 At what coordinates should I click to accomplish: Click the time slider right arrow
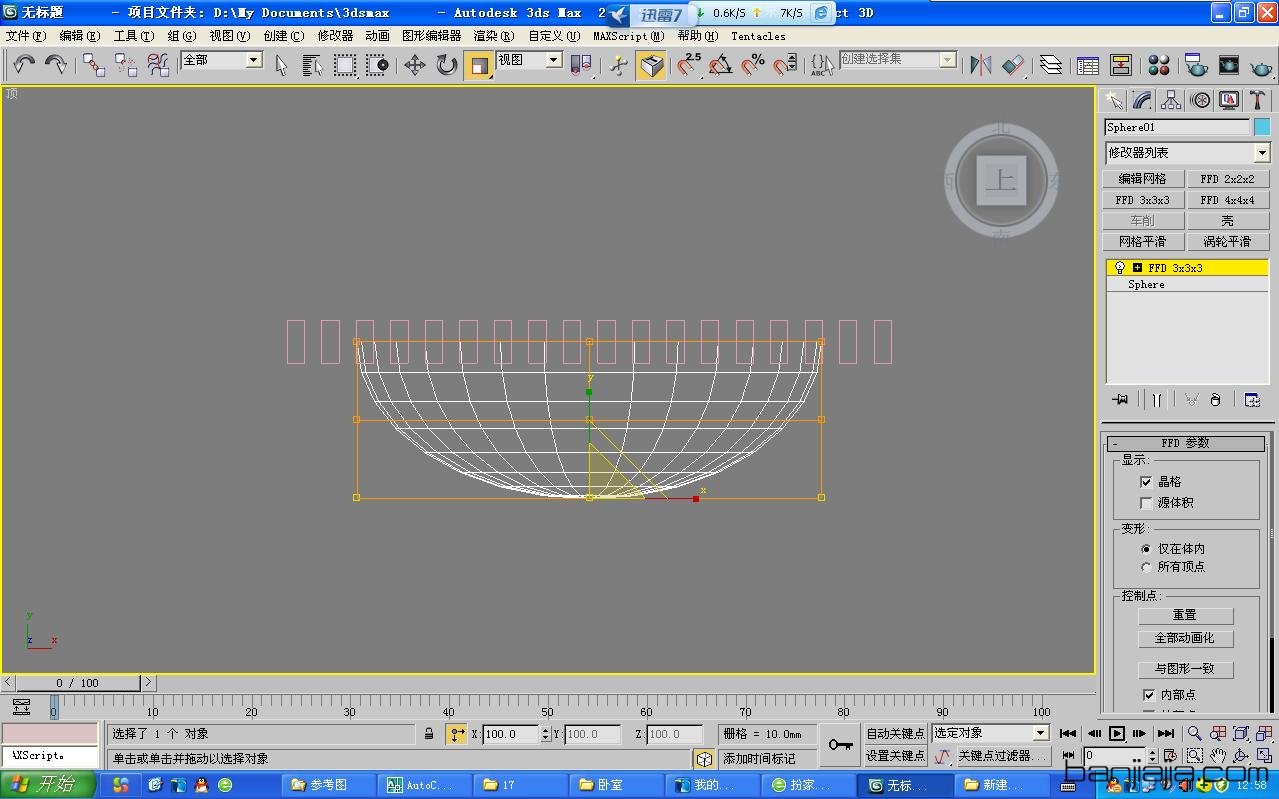pyautogui.click(x=148, y=682)
